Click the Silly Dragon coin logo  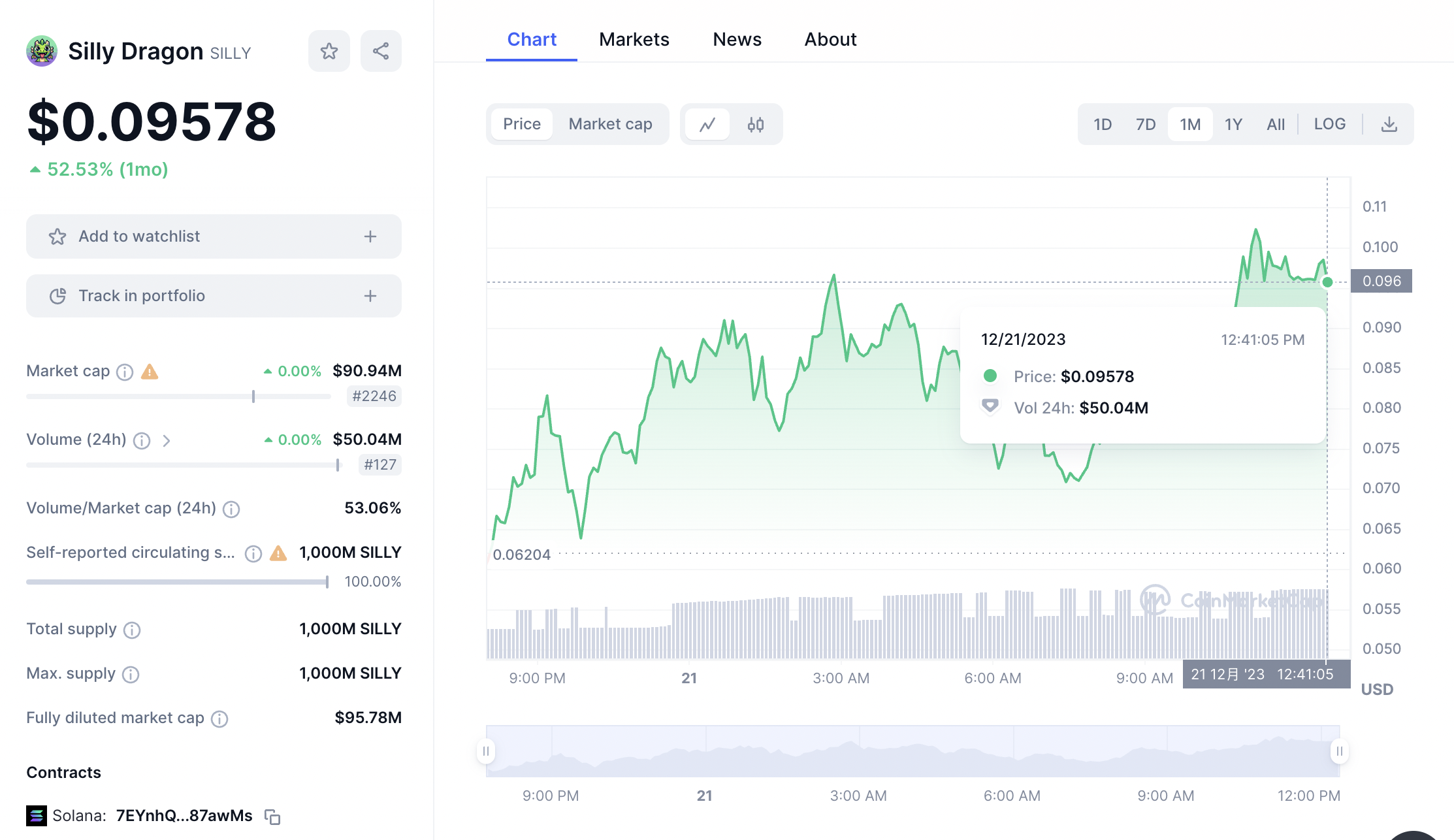click(42, 51)
